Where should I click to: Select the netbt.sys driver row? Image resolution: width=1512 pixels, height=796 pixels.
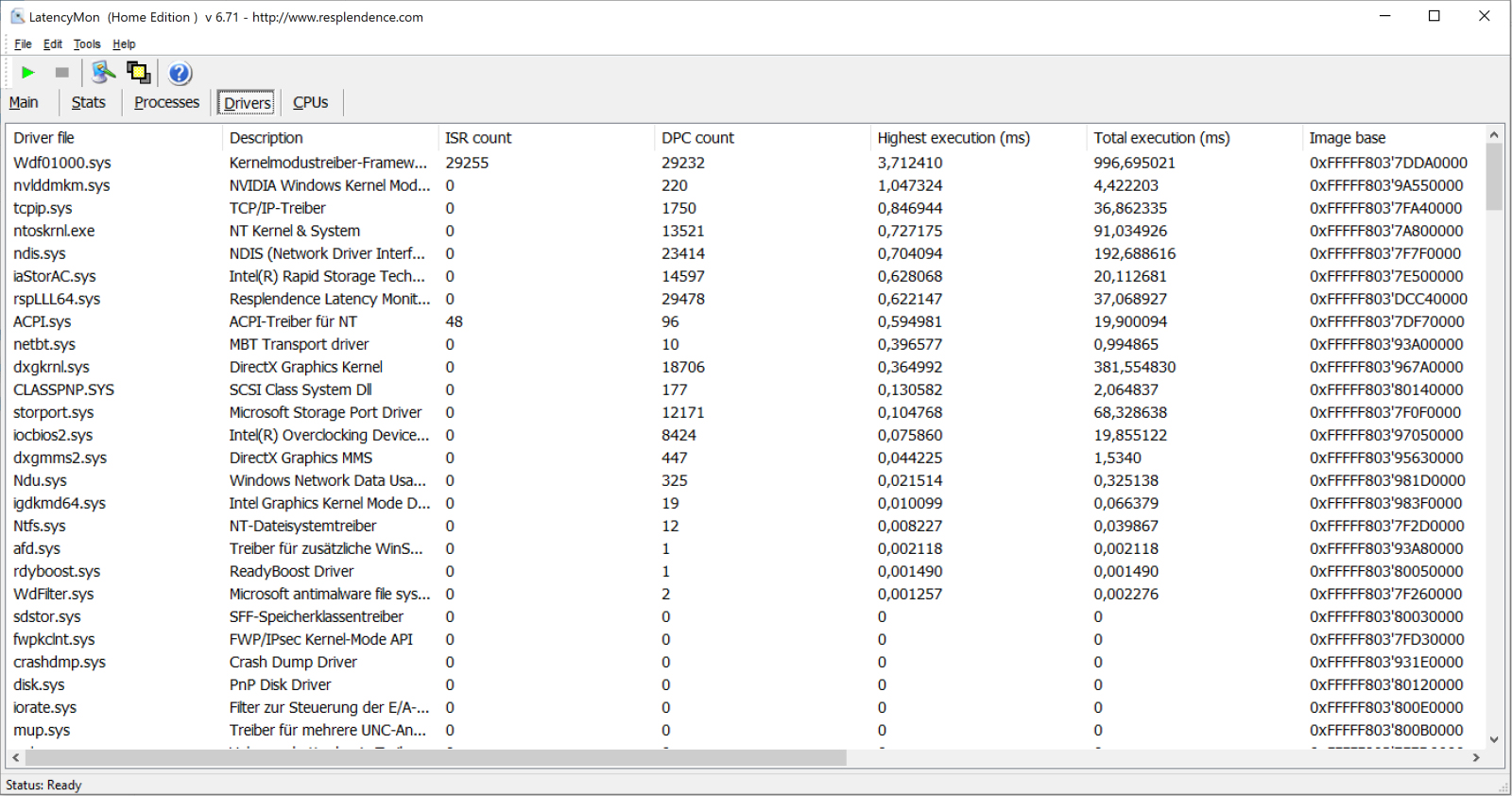(745, 344)
